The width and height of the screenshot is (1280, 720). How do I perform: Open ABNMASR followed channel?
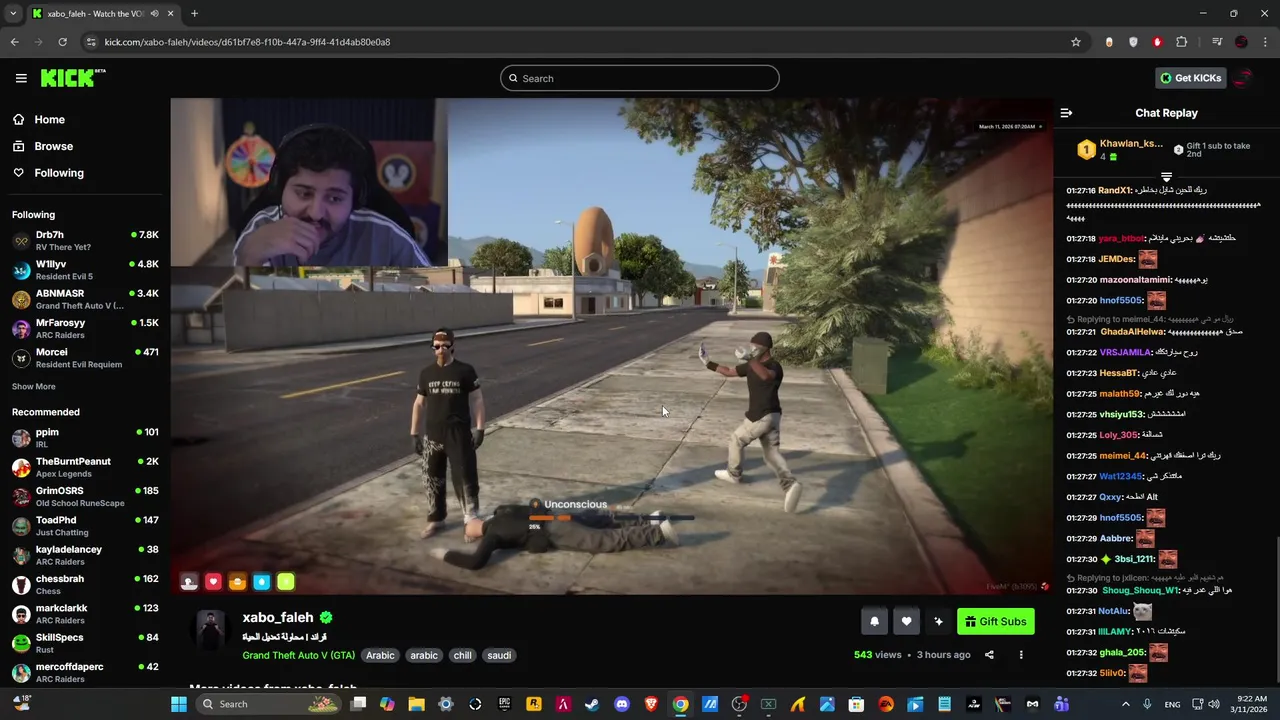click(x=85, y=299)
